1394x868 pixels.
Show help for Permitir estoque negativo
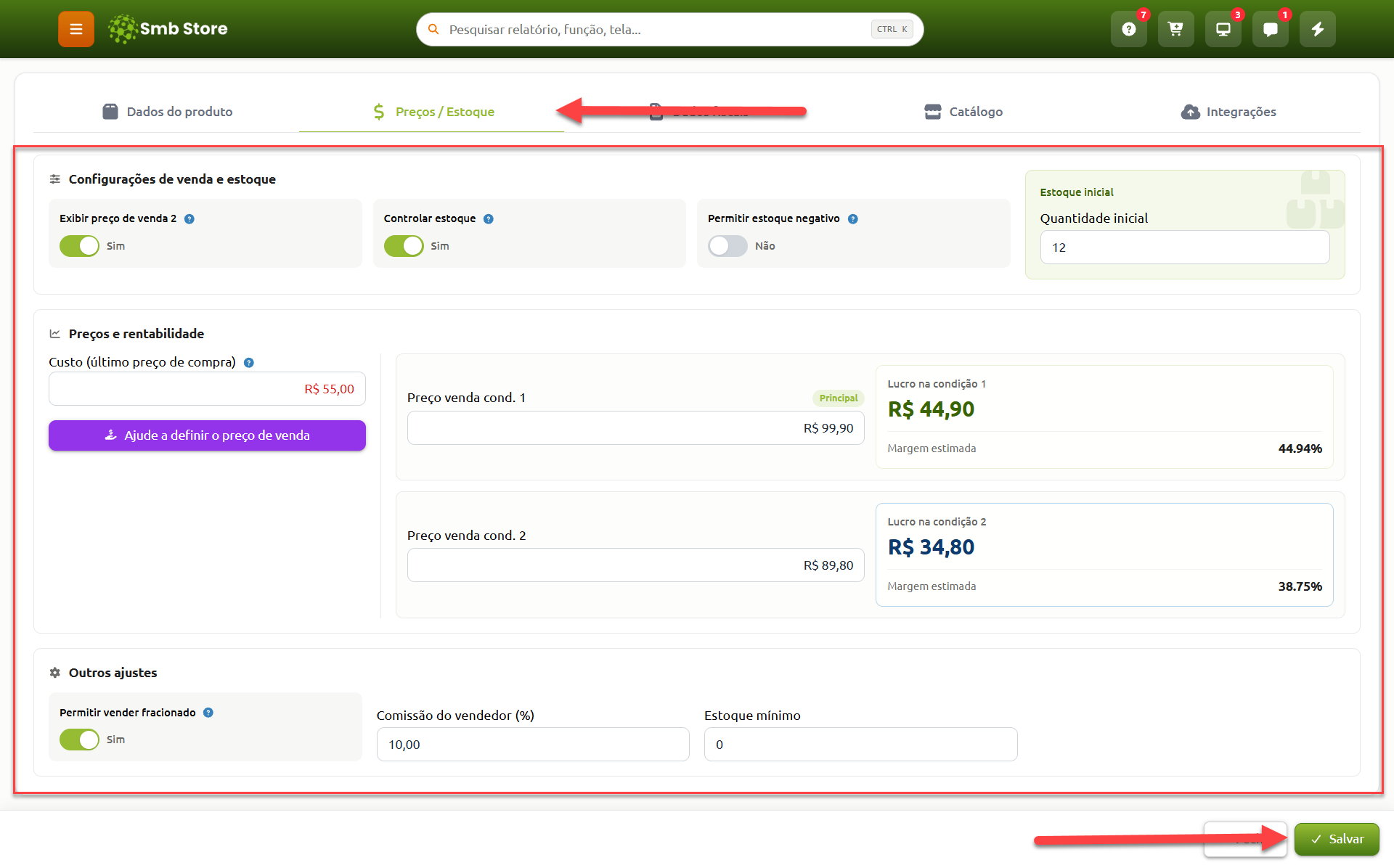tap(852, 218)
